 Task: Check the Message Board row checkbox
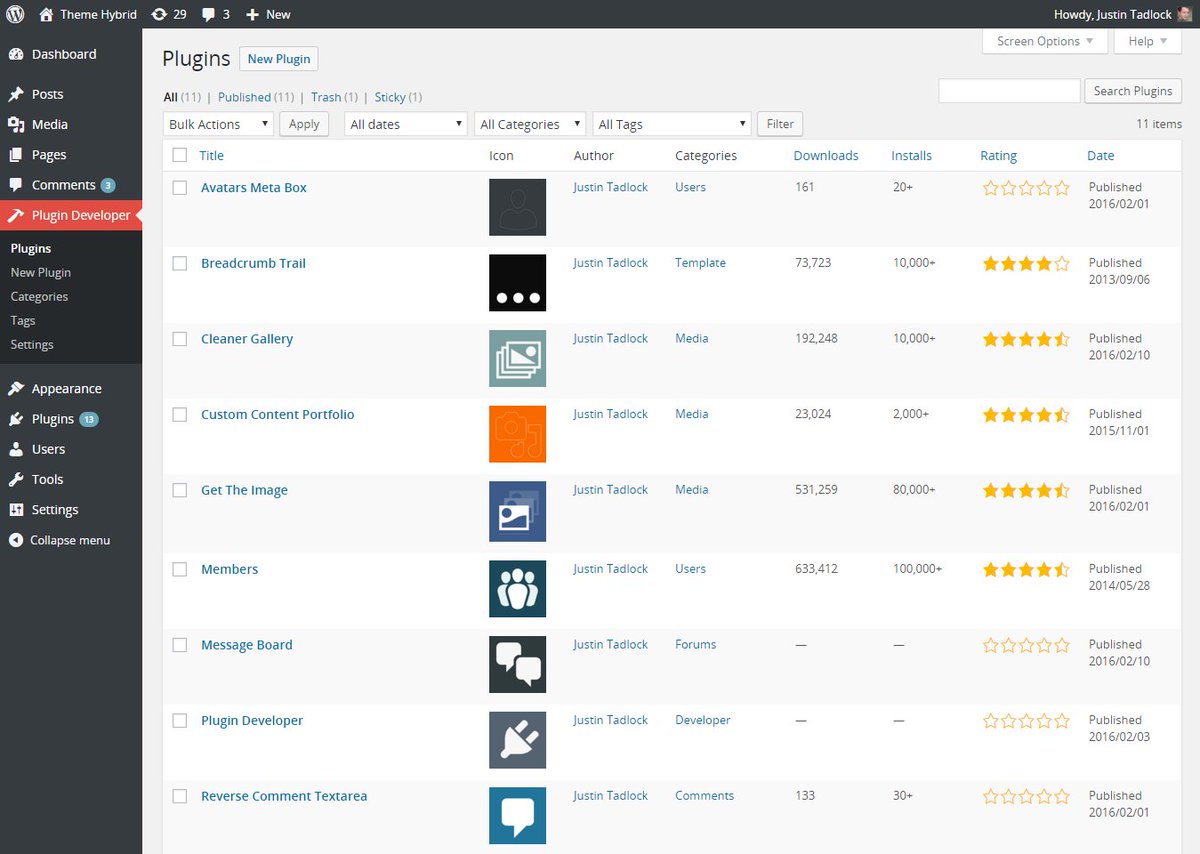point(180,645)
